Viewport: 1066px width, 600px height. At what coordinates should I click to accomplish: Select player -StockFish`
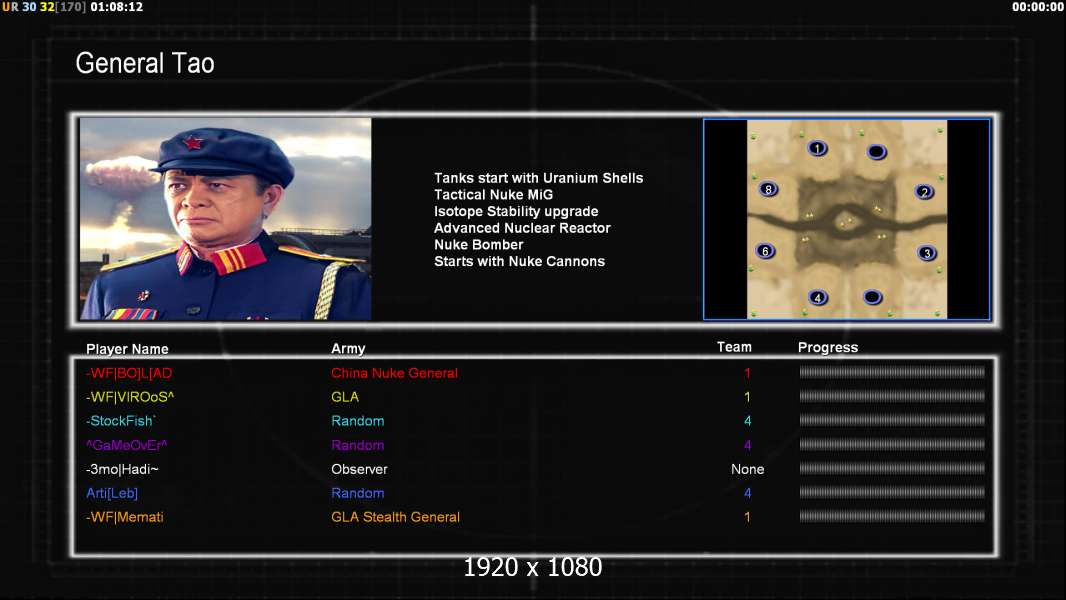(x=121, y=421)
